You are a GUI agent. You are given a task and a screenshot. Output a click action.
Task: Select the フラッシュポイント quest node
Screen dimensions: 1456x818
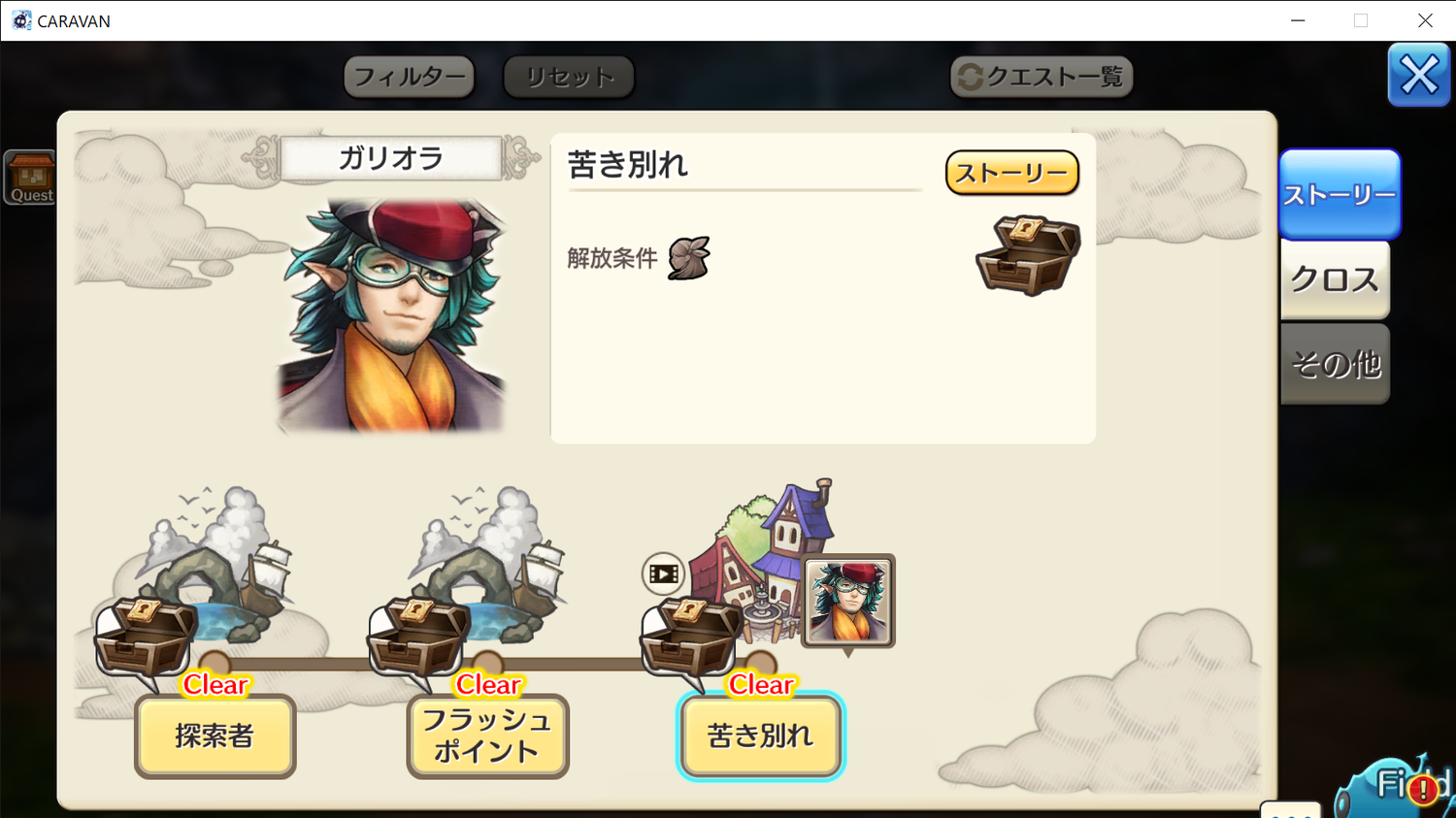click(x=487, y=736)
